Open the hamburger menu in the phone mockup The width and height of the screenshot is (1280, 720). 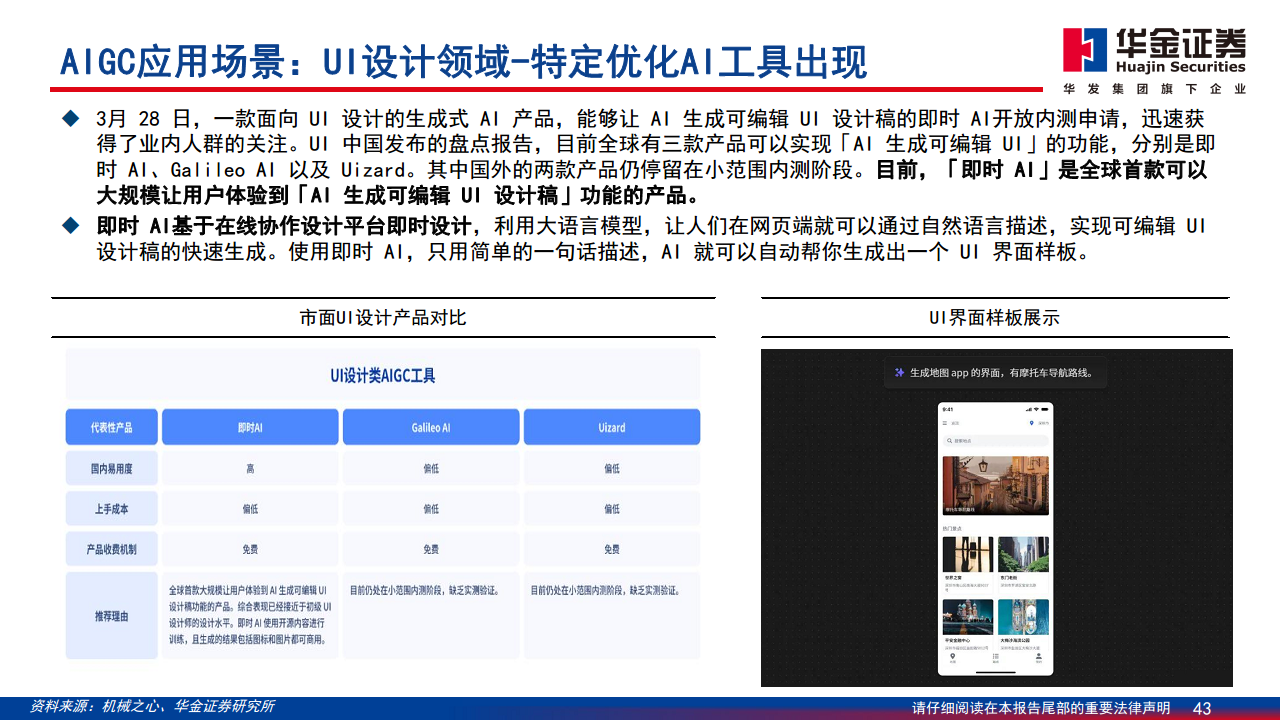point(945,423)
